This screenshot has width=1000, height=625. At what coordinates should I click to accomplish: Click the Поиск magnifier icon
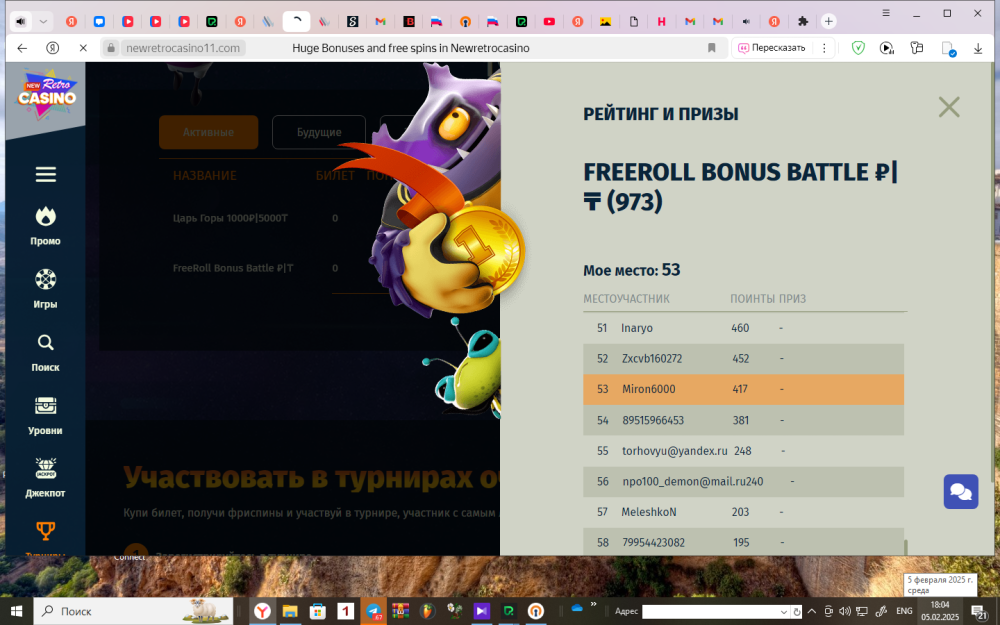pyautogui.click(x=45, y=343)
